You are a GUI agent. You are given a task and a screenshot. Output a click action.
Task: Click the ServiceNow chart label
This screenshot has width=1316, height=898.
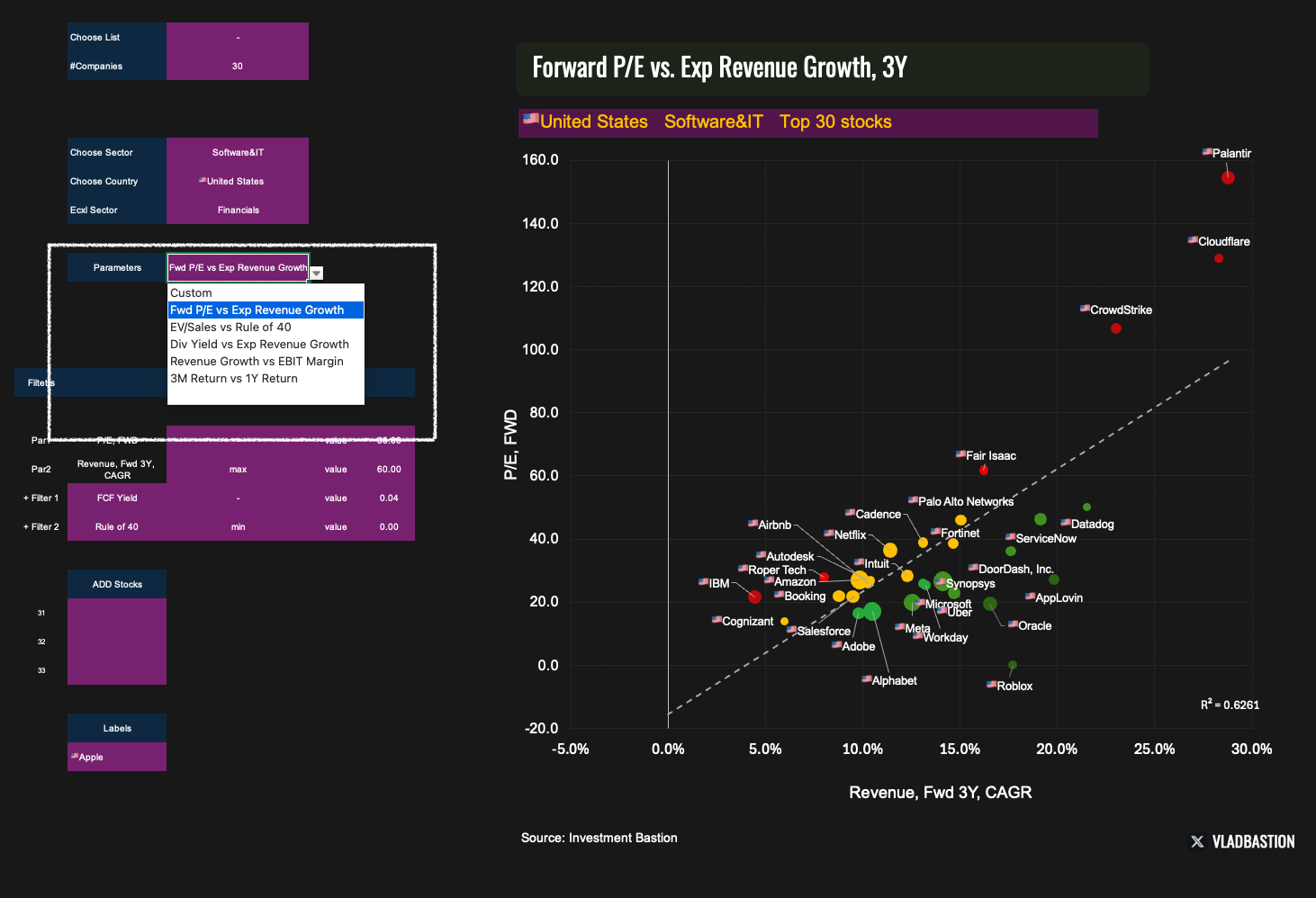(1041, 538)
